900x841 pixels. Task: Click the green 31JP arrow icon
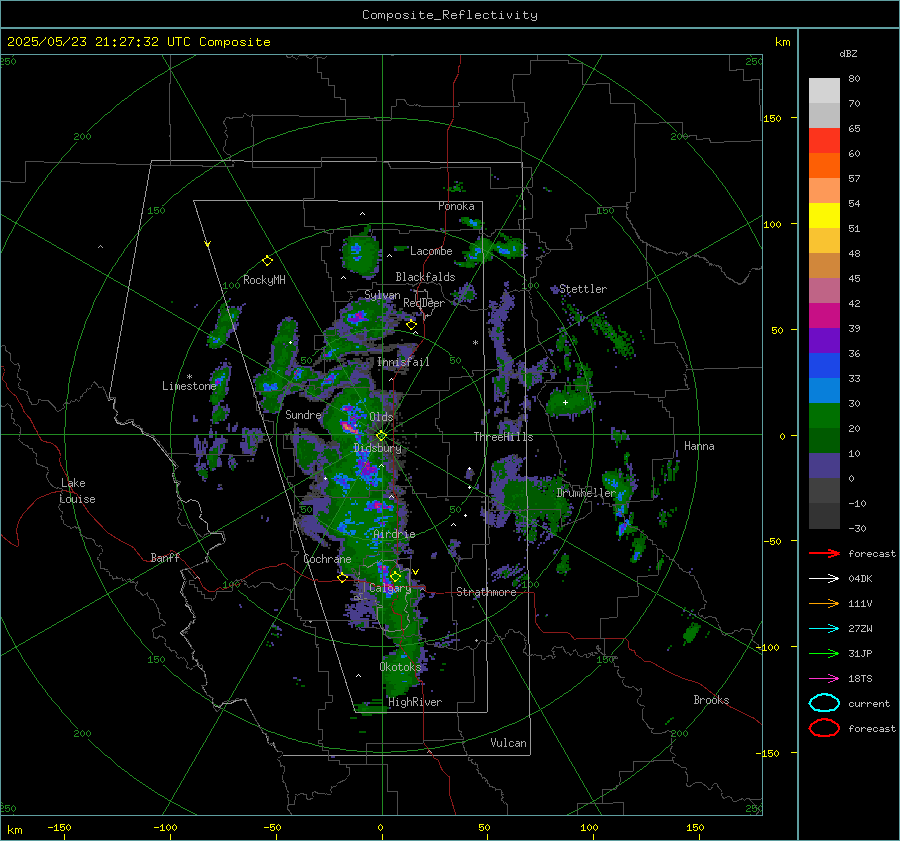coord(824,653)
